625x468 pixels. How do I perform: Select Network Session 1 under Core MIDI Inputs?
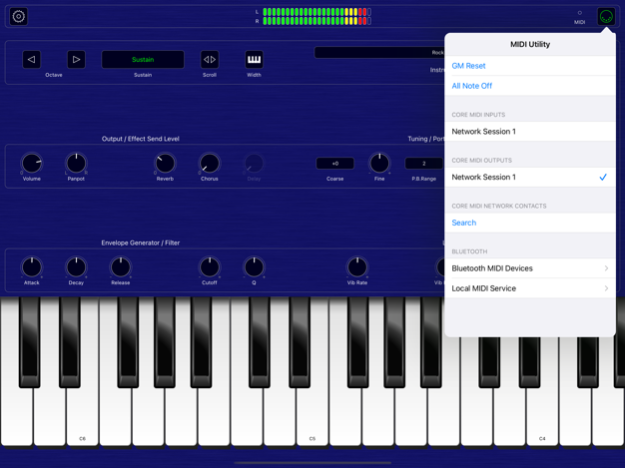pos(530,132)
